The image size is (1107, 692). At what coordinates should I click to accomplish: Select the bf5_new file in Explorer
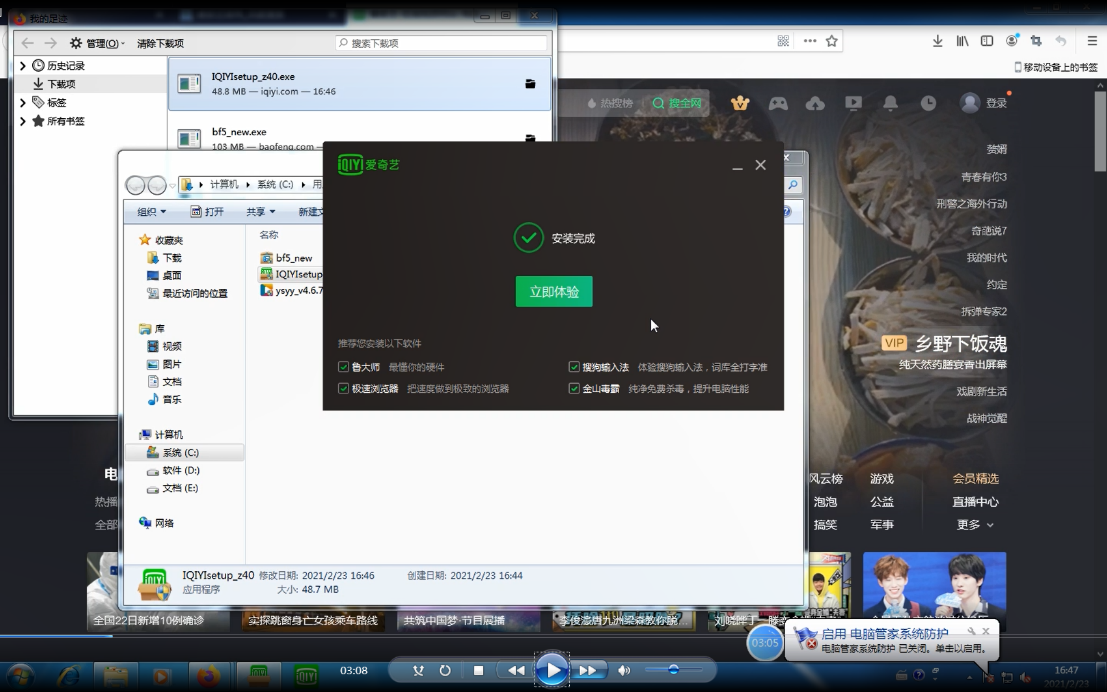286,258
